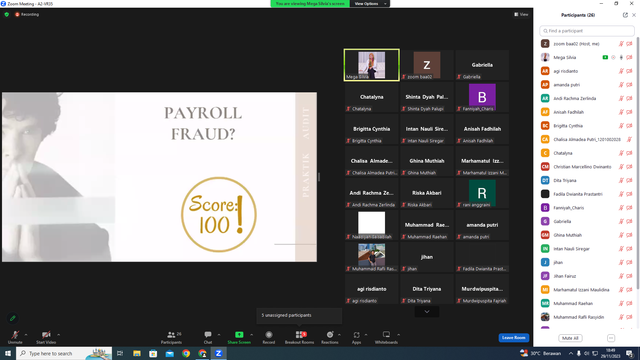This screenshot has height=360, width=640.
Task: Open notification center in system tray
Action: click(630, 353)
